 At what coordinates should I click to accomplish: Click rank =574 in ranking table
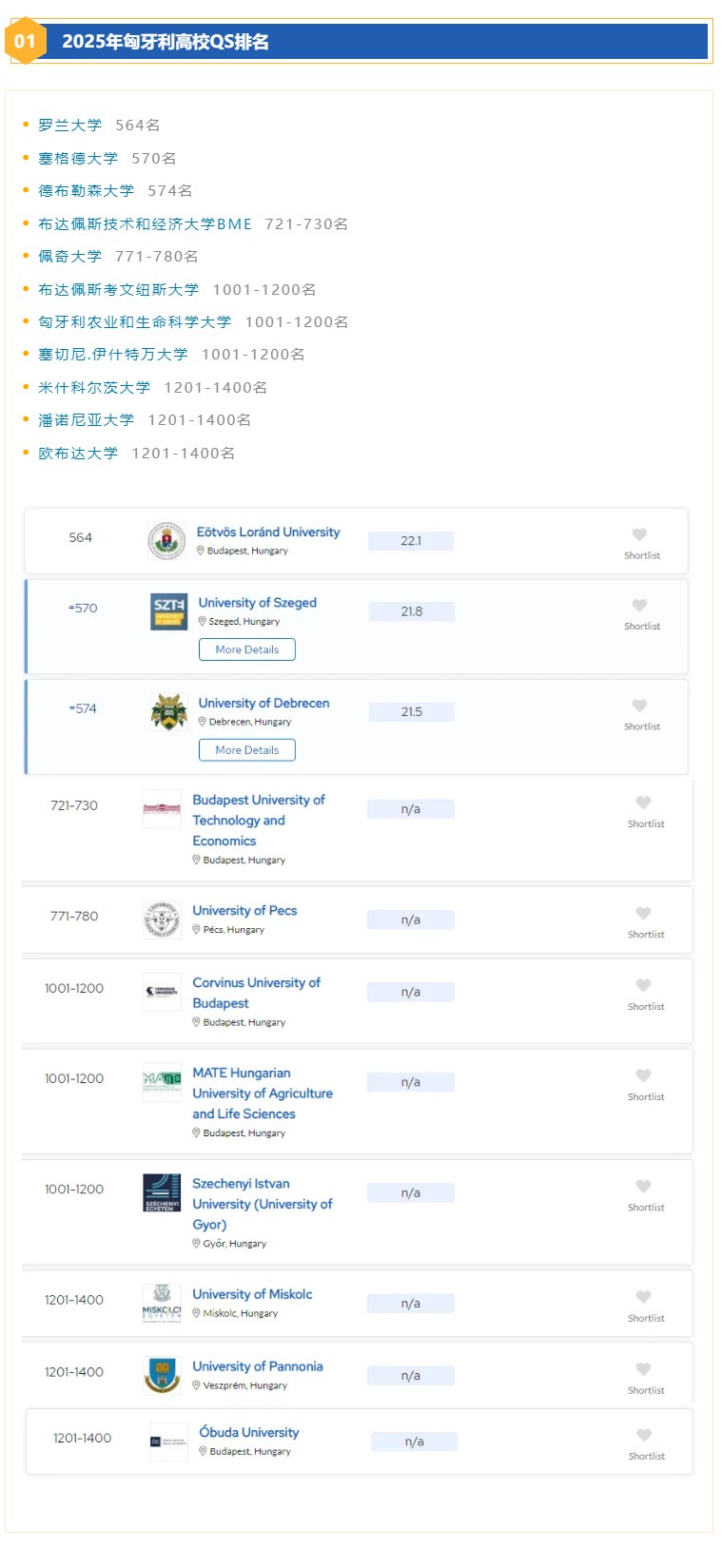[x=83, y=708]
